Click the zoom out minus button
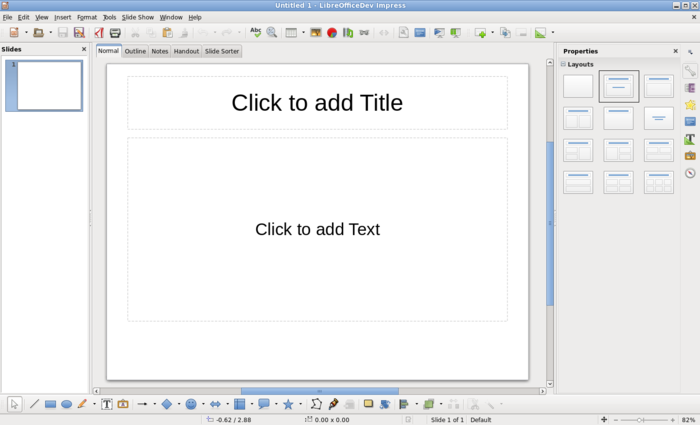The height and width of the screenshot is (425, 700). (616, 420)
